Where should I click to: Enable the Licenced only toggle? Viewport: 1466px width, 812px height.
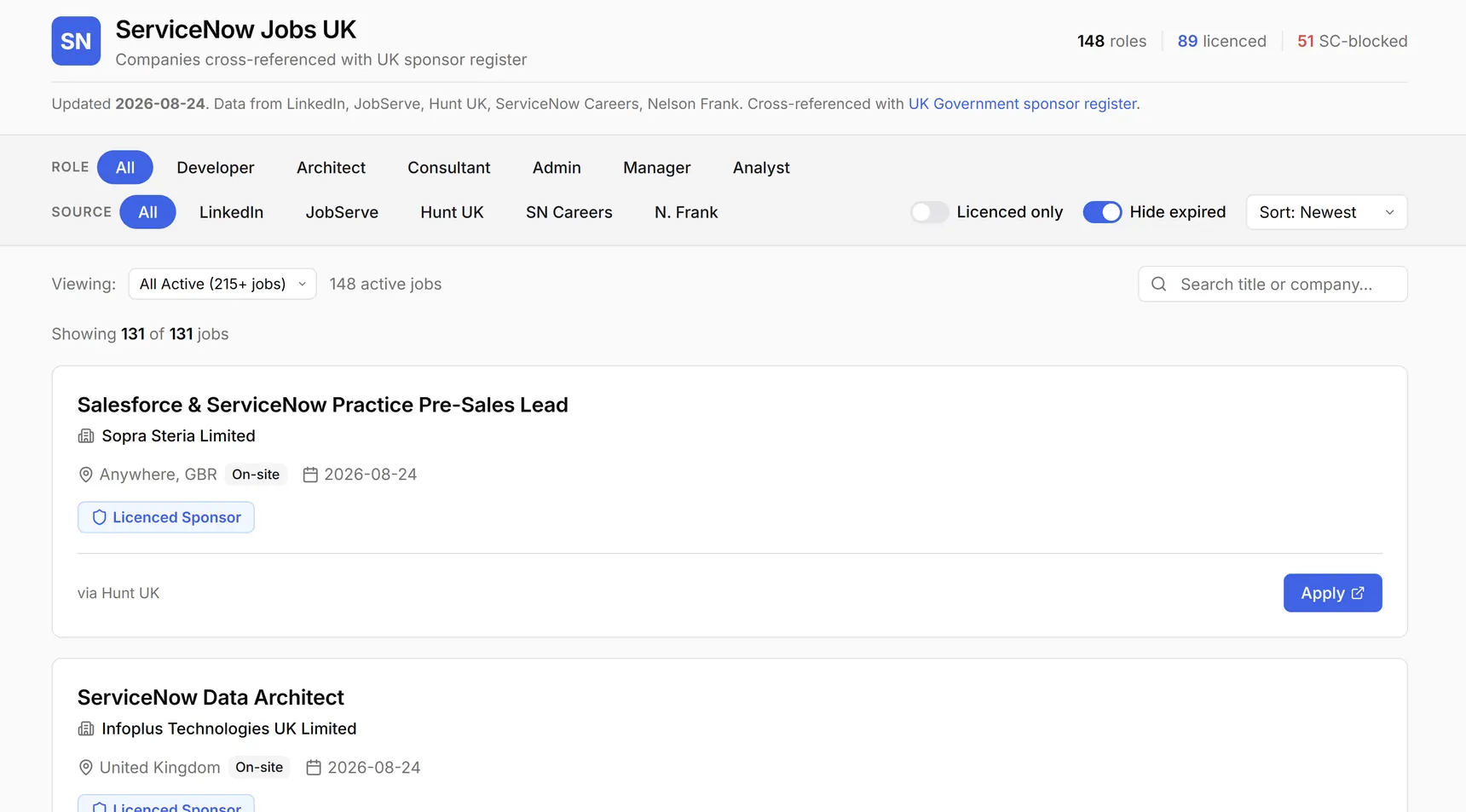(x=929, y=212)
